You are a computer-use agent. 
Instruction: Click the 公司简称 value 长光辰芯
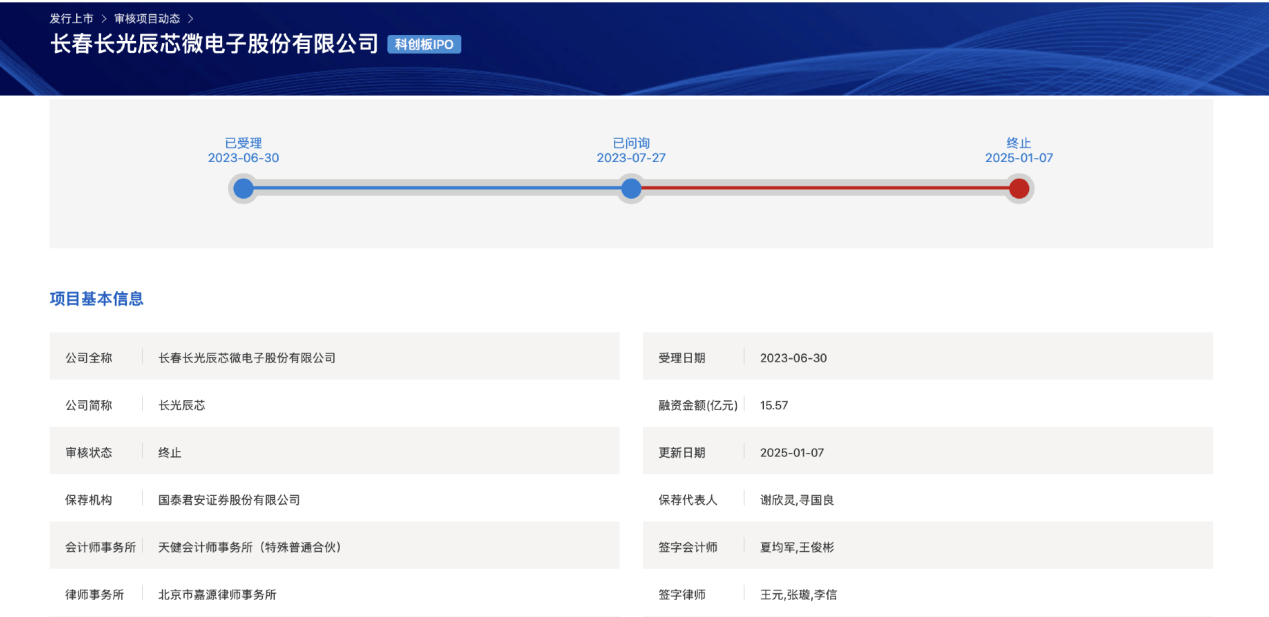(x=181, y=405)
